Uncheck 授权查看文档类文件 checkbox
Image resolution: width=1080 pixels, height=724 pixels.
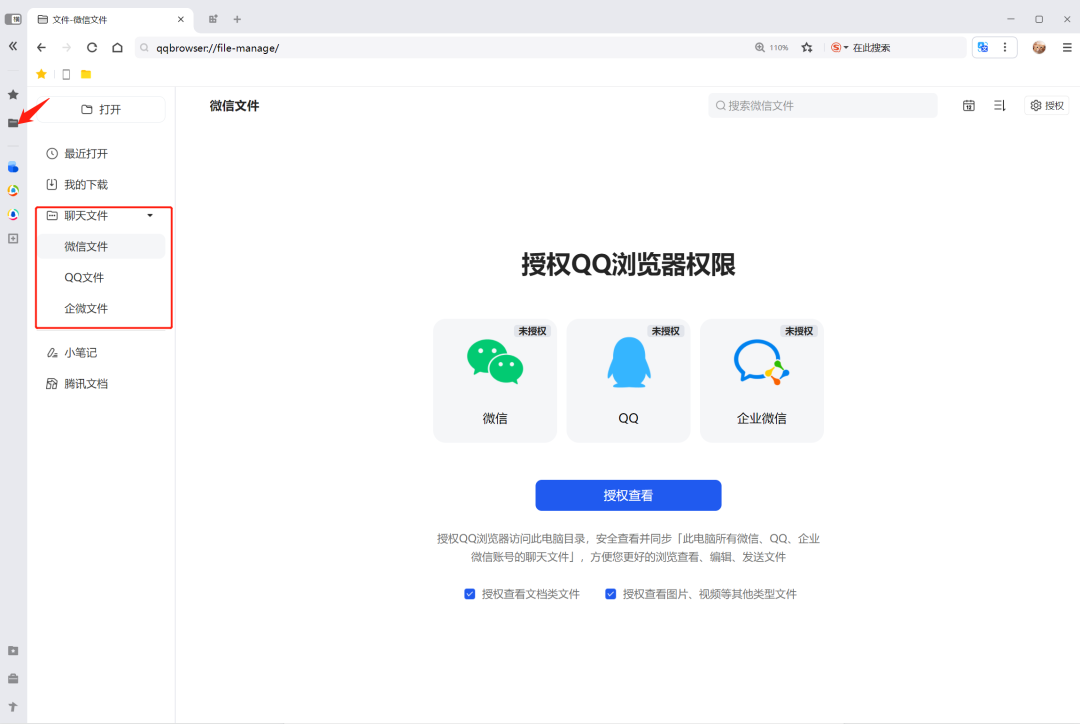click(469, 594)
